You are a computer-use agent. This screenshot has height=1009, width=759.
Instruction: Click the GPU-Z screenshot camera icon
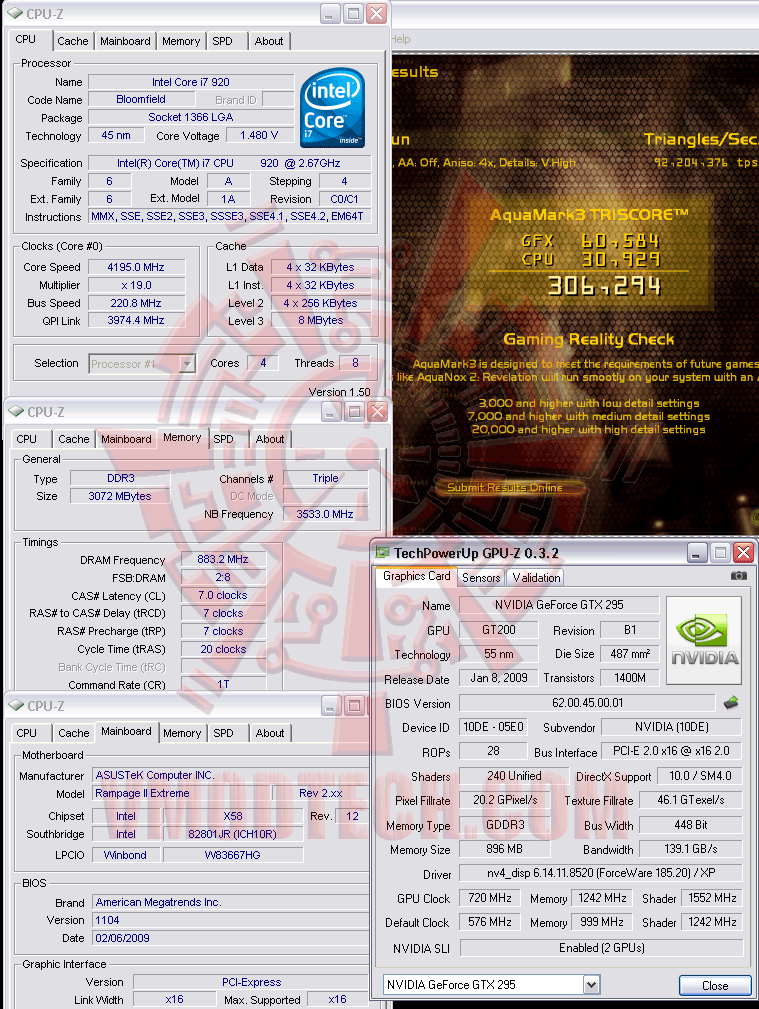click(x=738, y=575)
